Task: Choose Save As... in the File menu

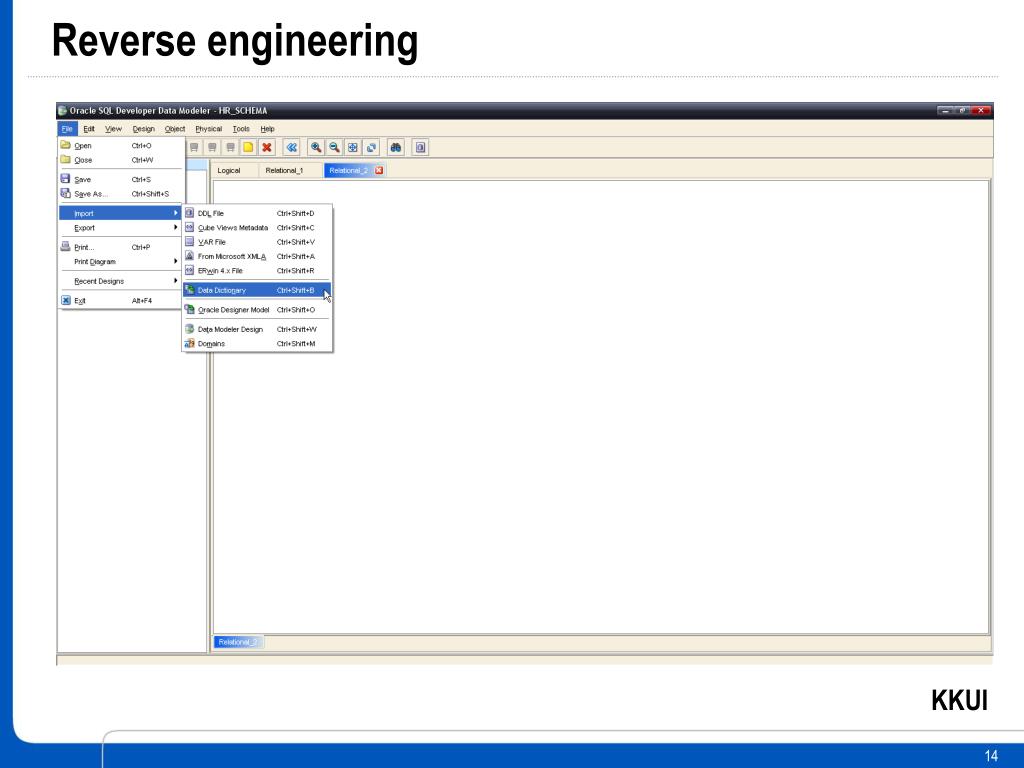Action: point(120,194)
